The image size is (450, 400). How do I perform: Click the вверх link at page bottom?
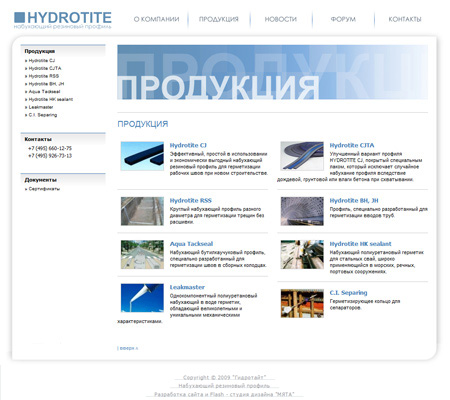[128, 348]
